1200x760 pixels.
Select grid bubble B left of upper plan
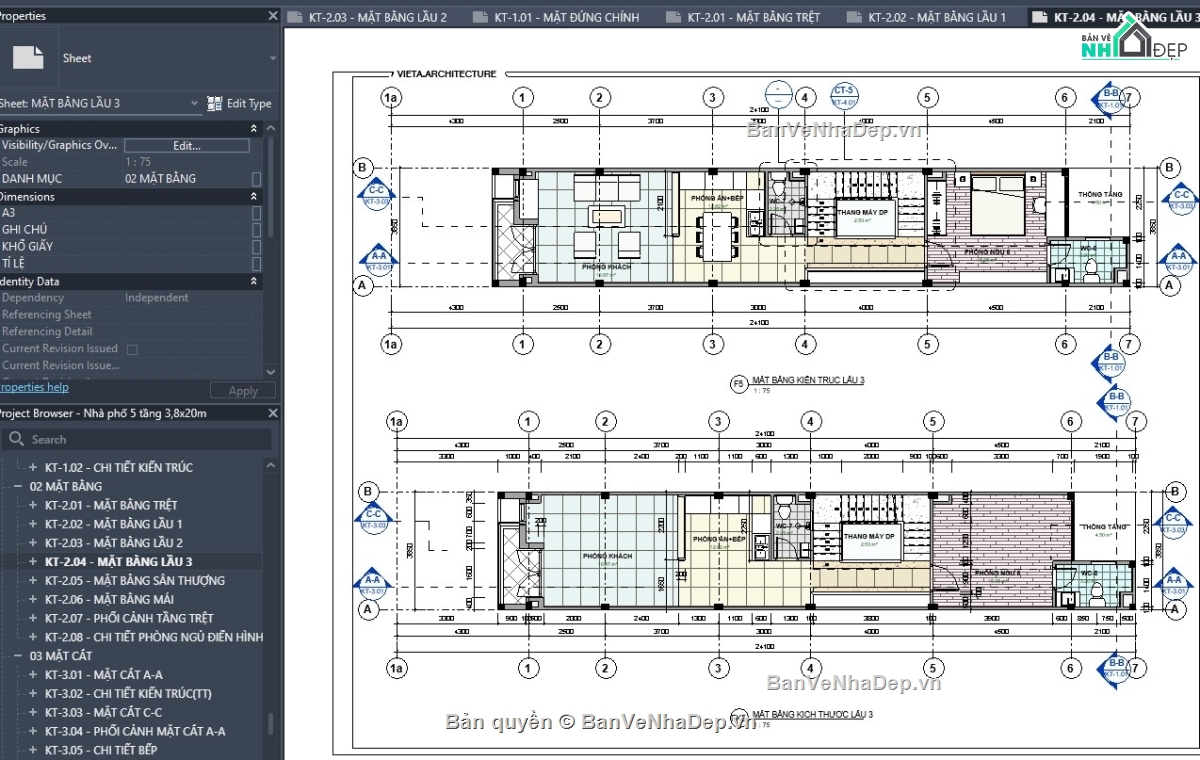[364, 167]
